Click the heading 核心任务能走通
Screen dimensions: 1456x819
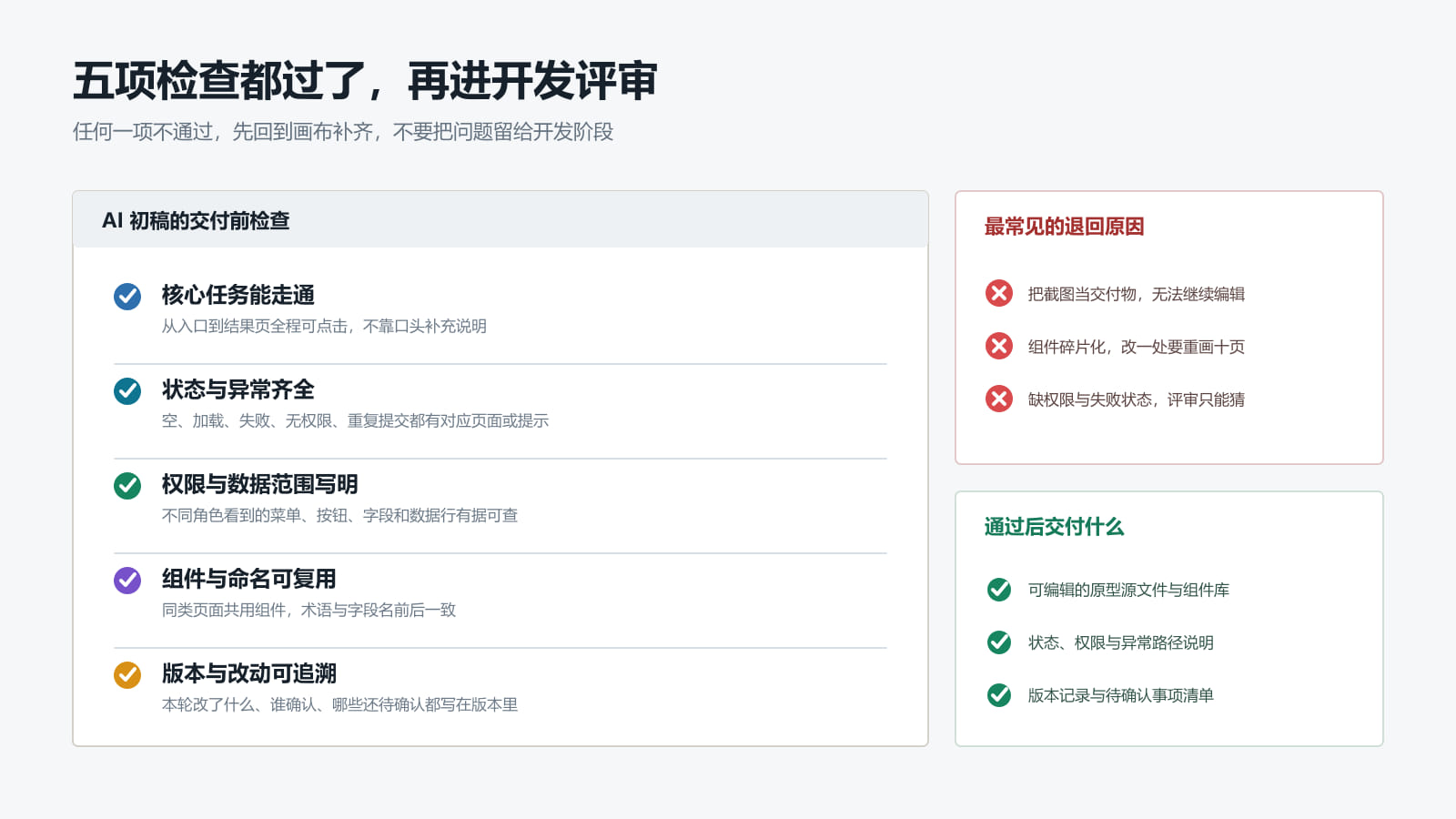(238, 295)
